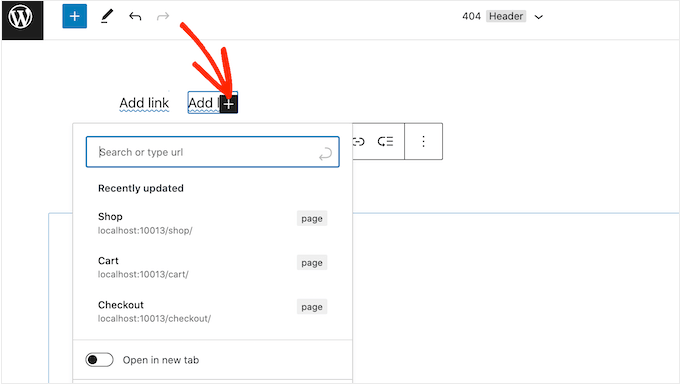Click the Open in new tab label
Image resolution: width=680 pixels, height=384 pixels.
(x=161, y=360)
